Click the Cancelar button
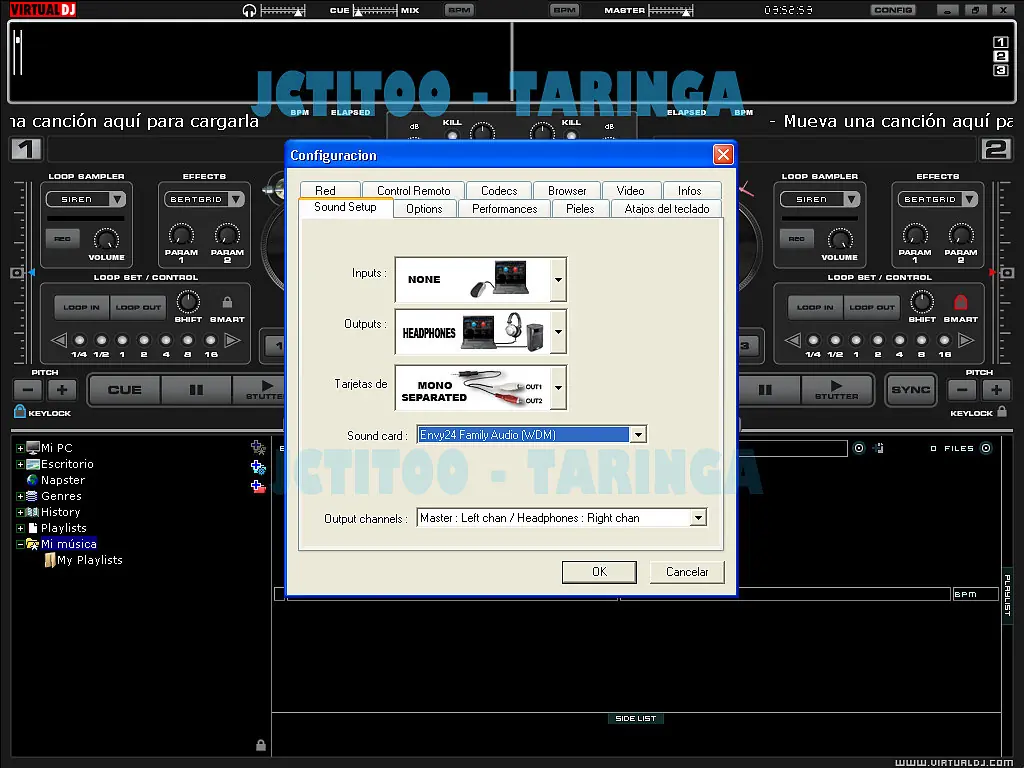 tap(687, 572)
